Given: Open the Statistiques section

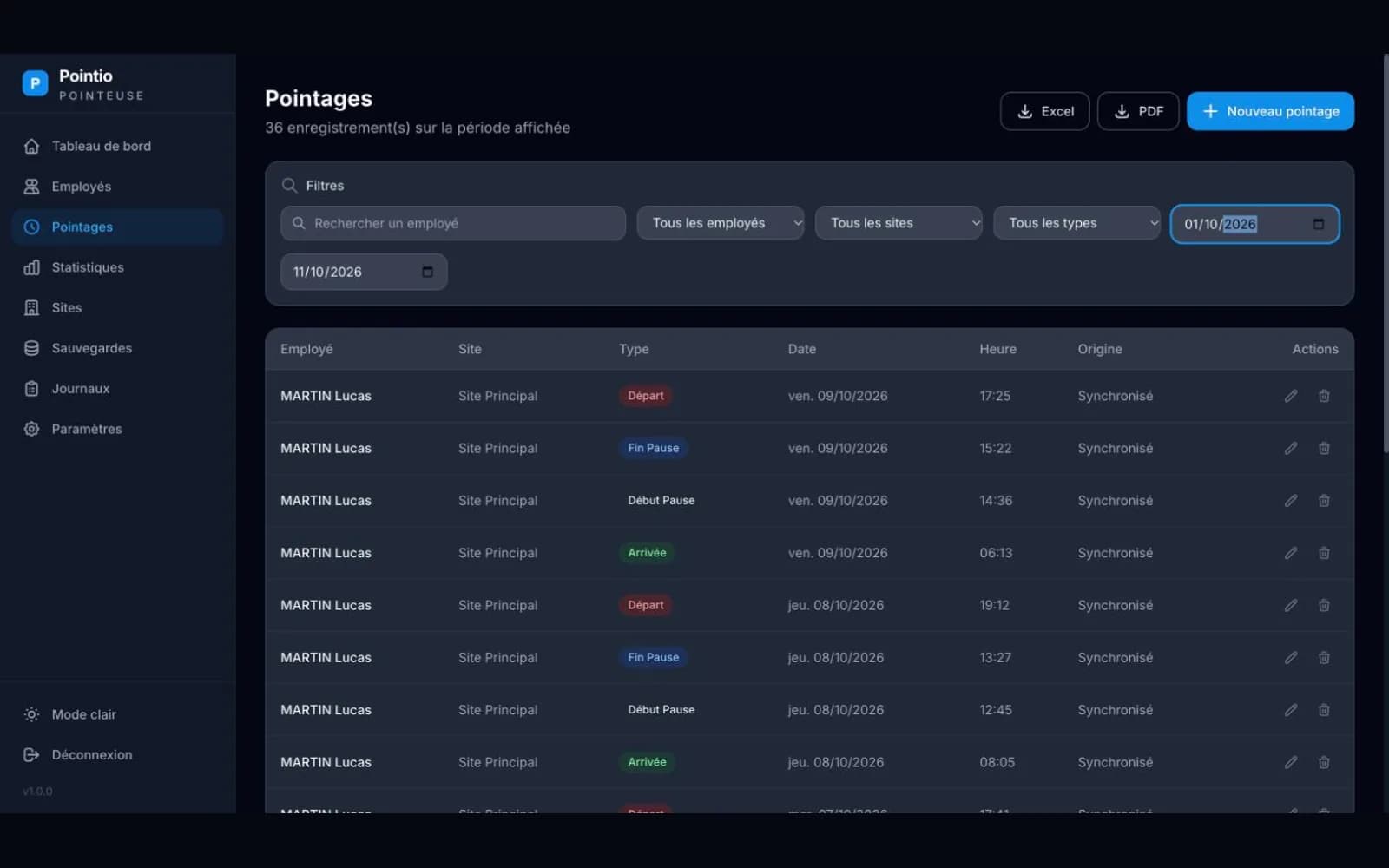Looking at the screenshot, I should pos(118,267).
